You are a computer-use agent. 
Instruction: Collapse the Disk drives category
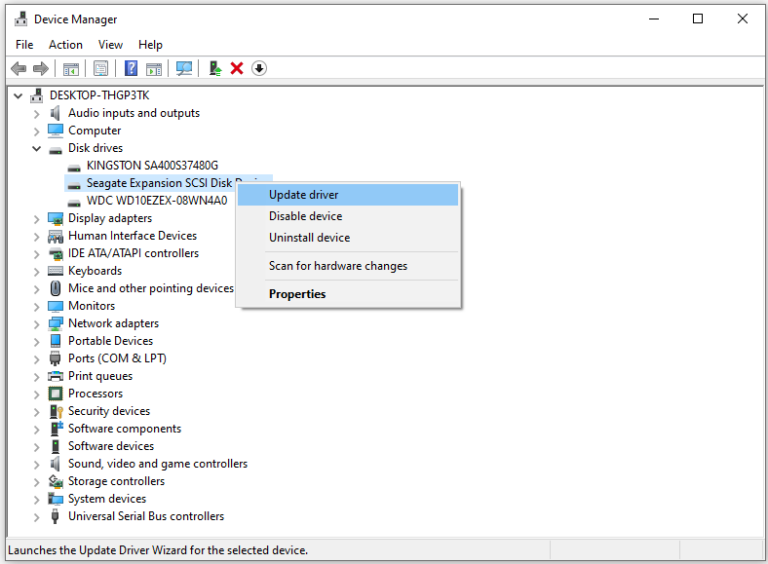[x=37, y=148]
